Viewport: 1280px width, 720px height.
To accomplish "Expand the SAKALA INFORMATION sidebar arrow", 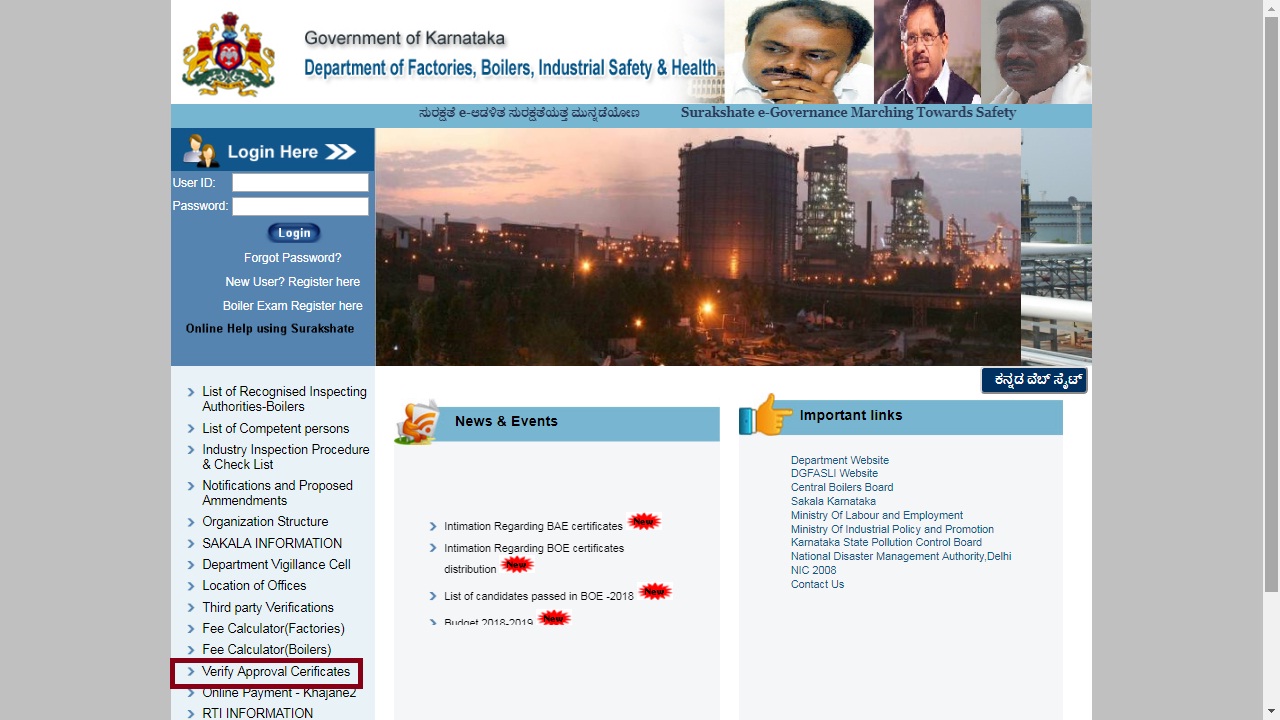I will pyautogui.click(x=192, y=543).
